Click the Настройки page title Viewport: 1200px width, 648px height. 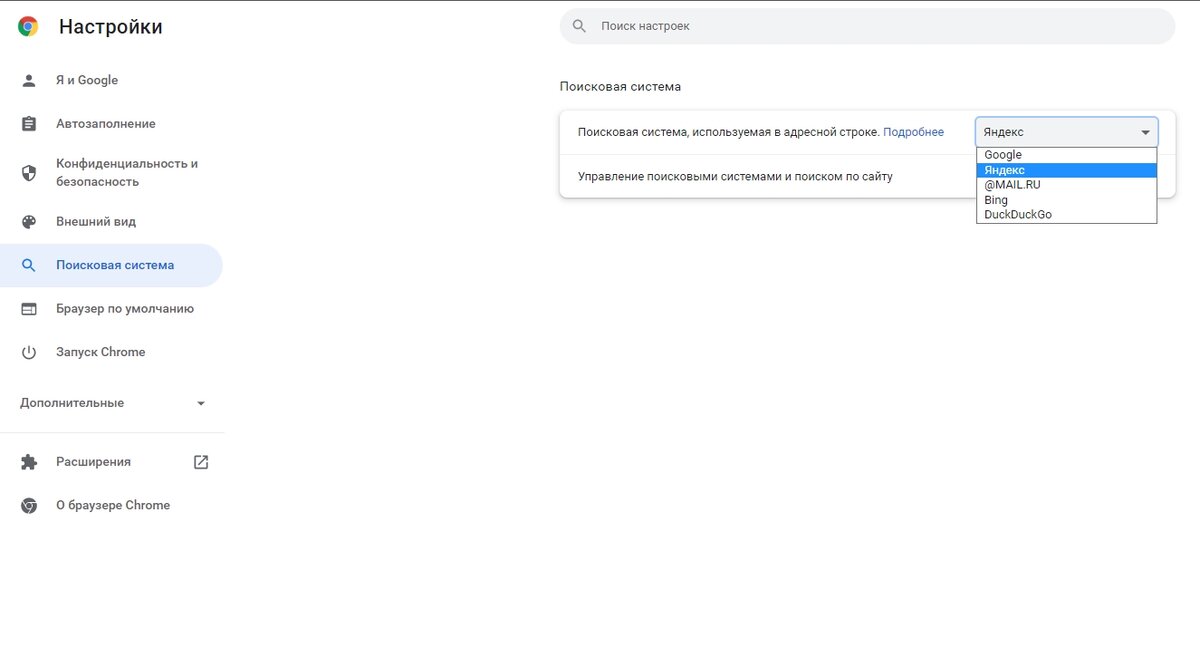point(111,27)
